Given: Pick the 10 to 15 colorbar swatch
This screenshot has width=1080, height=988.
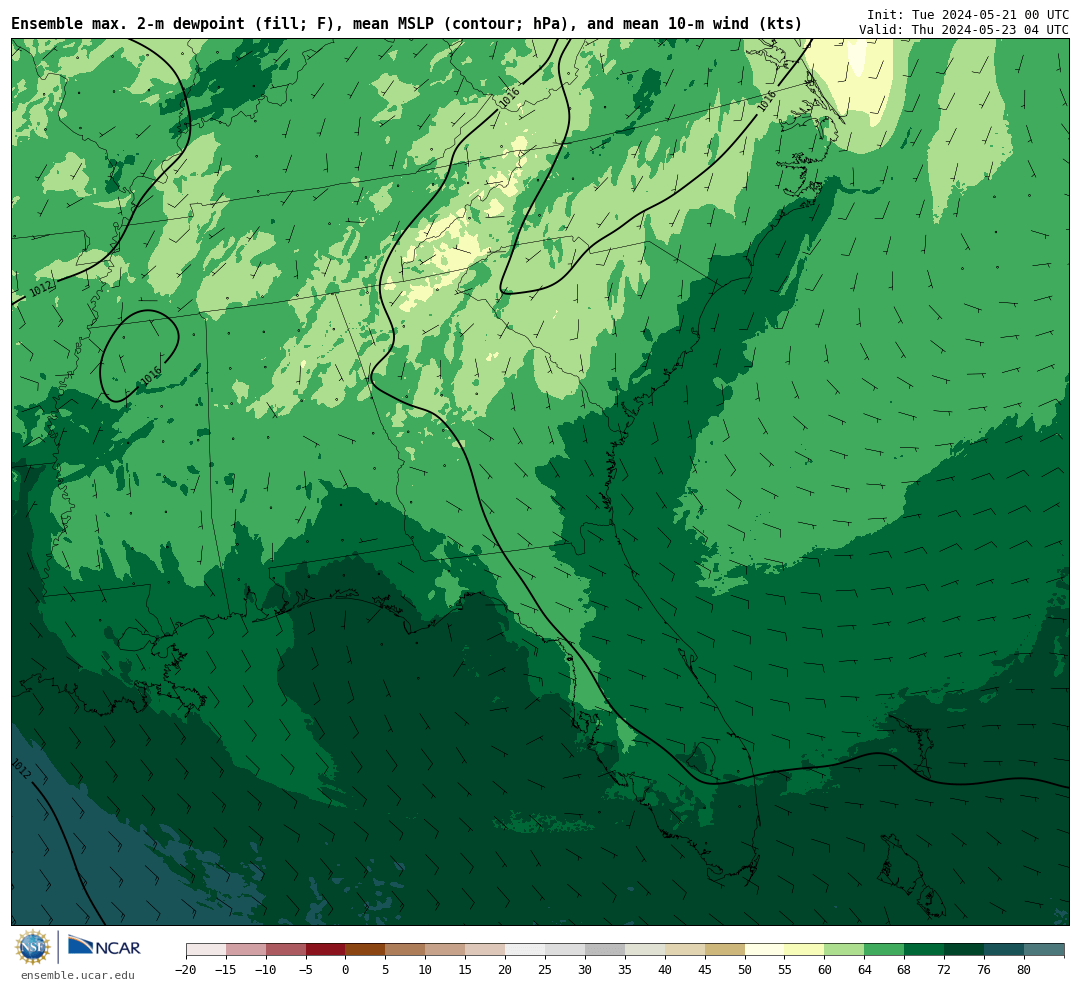Looking at the screenshot, I should tap(446, 950).
